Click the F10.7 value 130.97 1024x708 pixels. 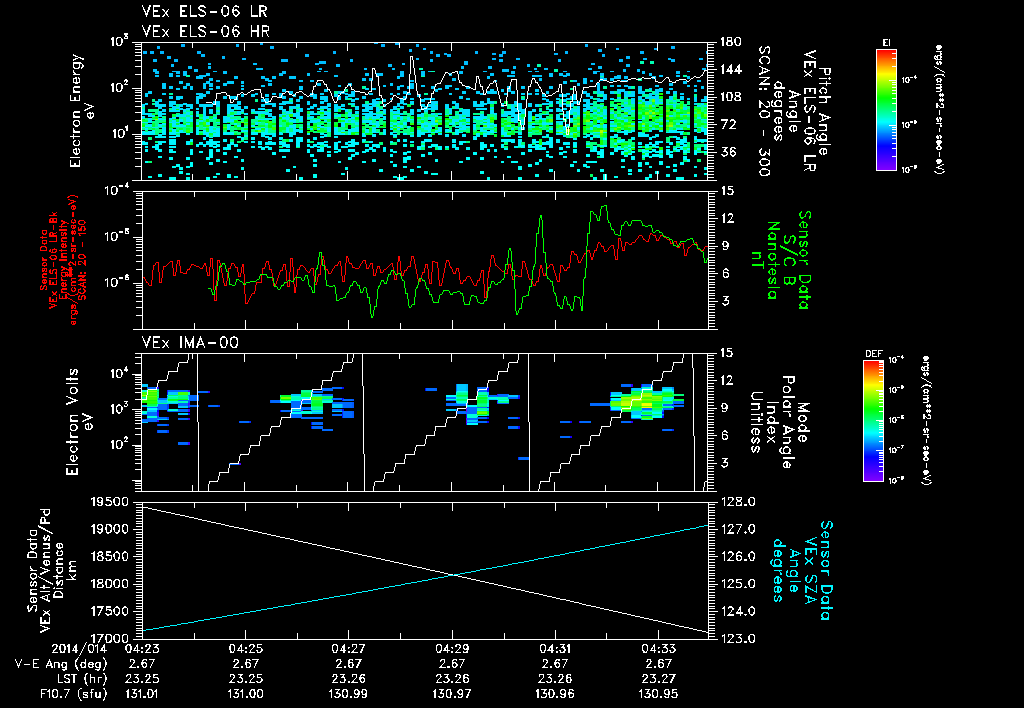point(452,694)
